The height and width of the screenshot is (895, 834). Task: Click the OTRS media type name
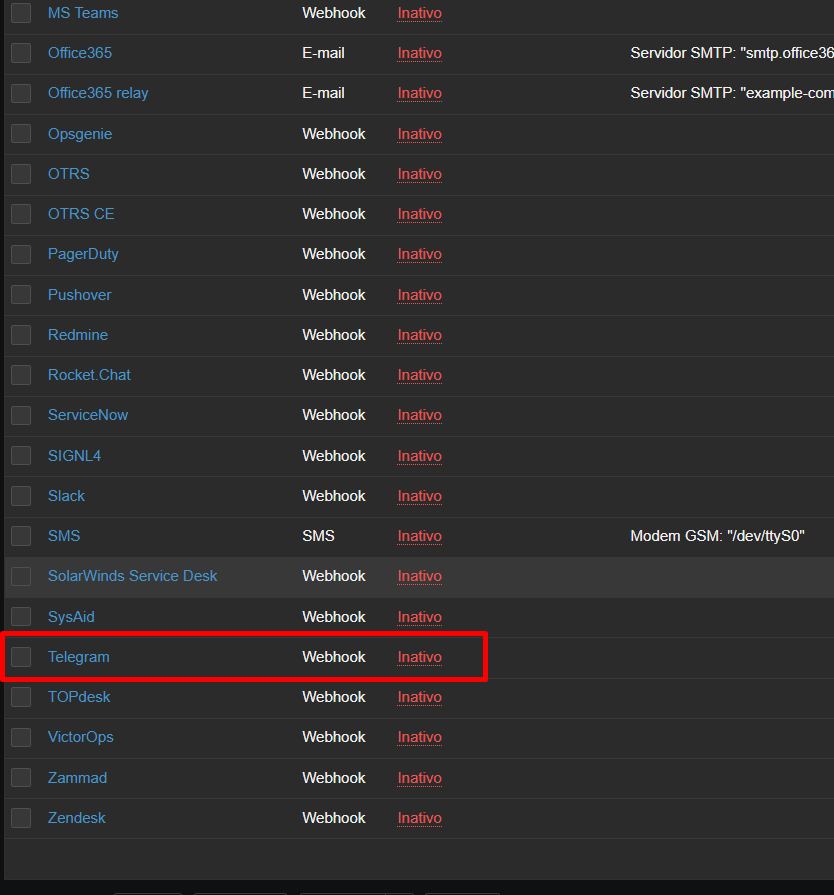[69, 174]
